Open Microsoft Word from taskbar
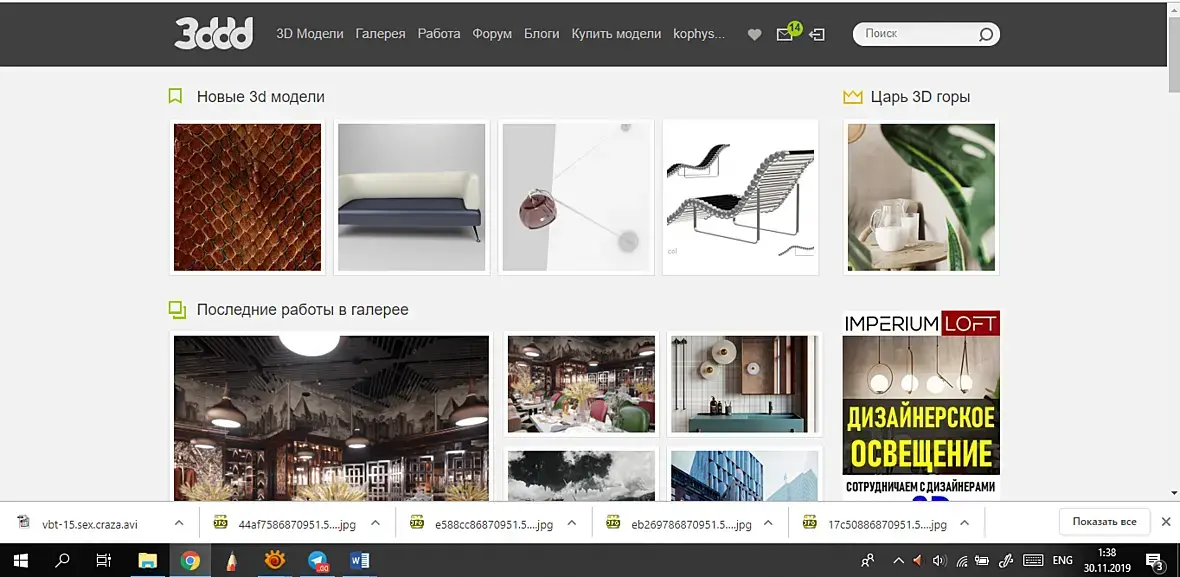Viewport: 1180px width, 577px height. [x=360, y=560]
